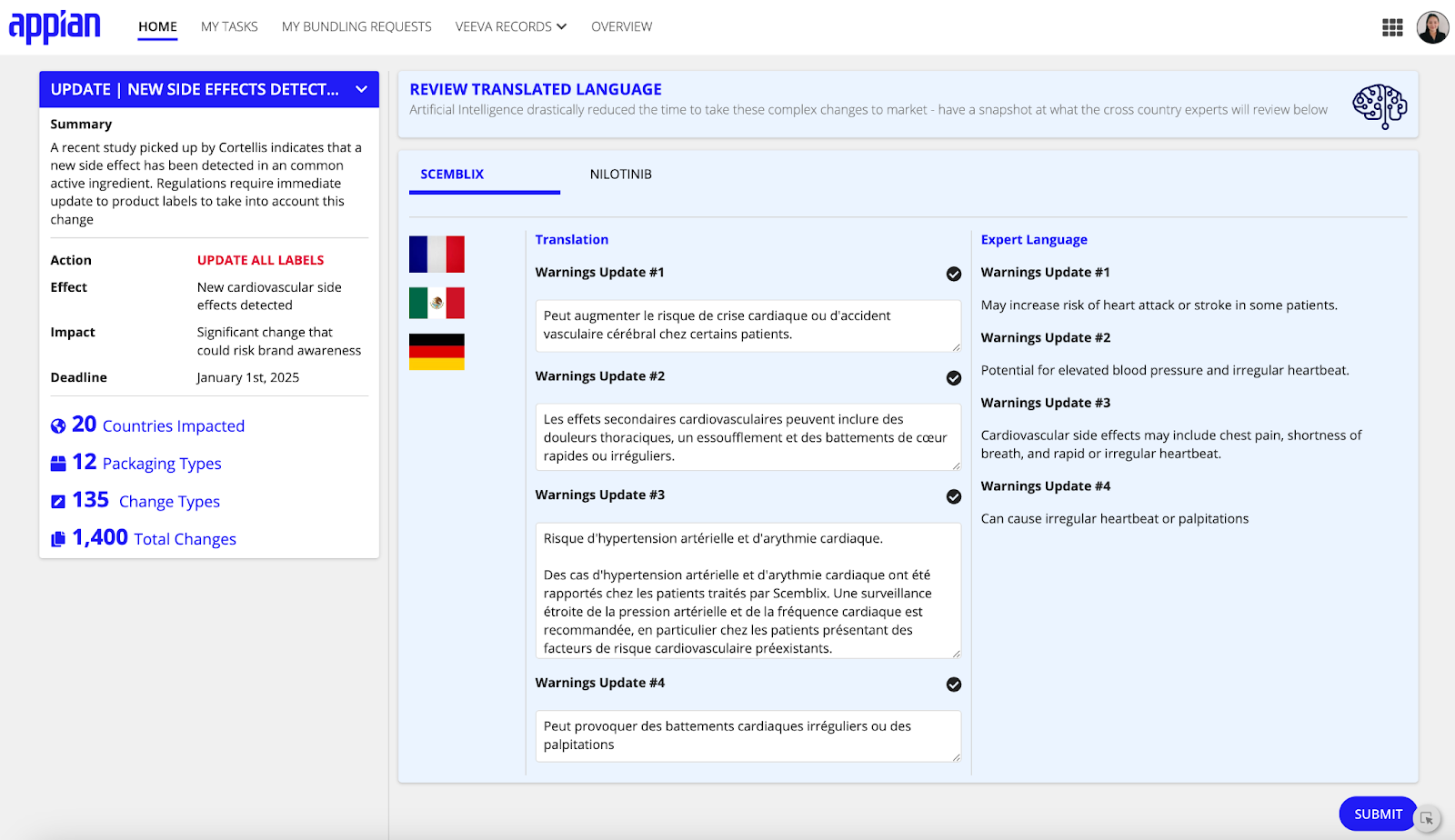
Task: Switch to the Nilotinib tab
Action: click(620, 174)
